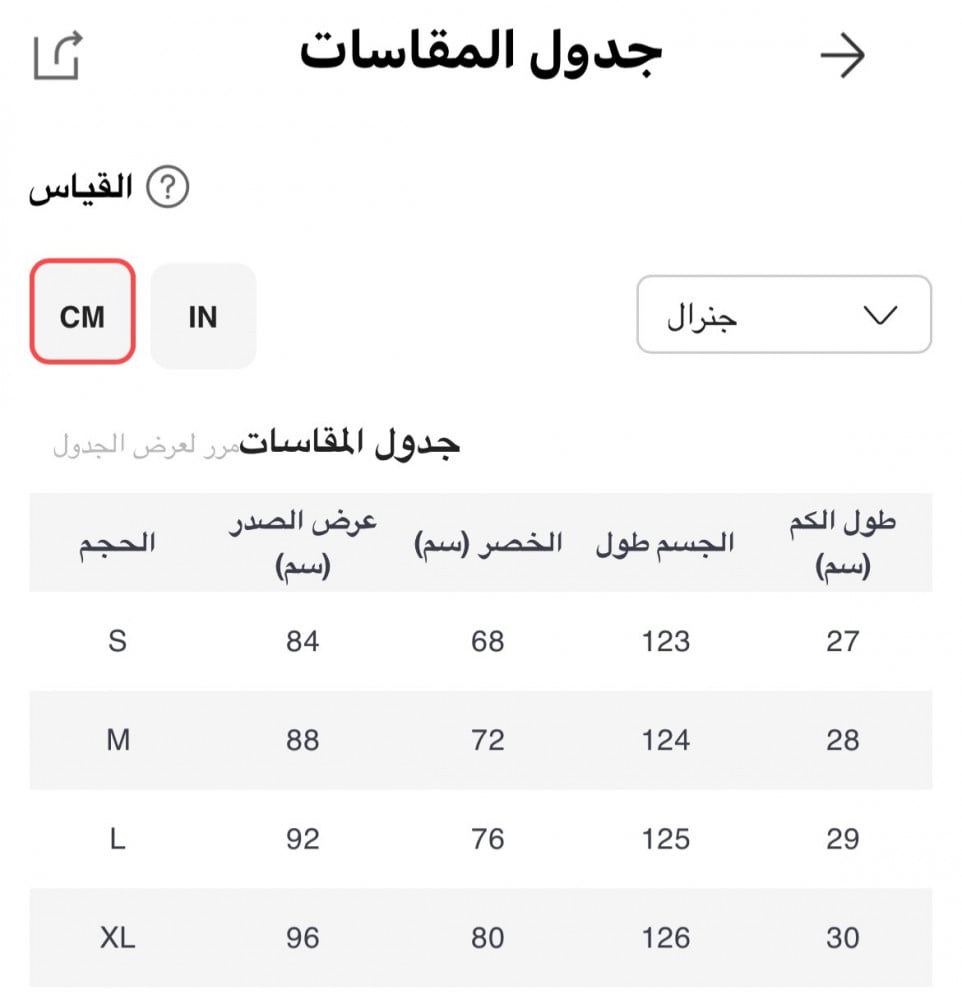Tap the الخصر (سم) column header
This screenshot has height=1000, width=962.
488,543
